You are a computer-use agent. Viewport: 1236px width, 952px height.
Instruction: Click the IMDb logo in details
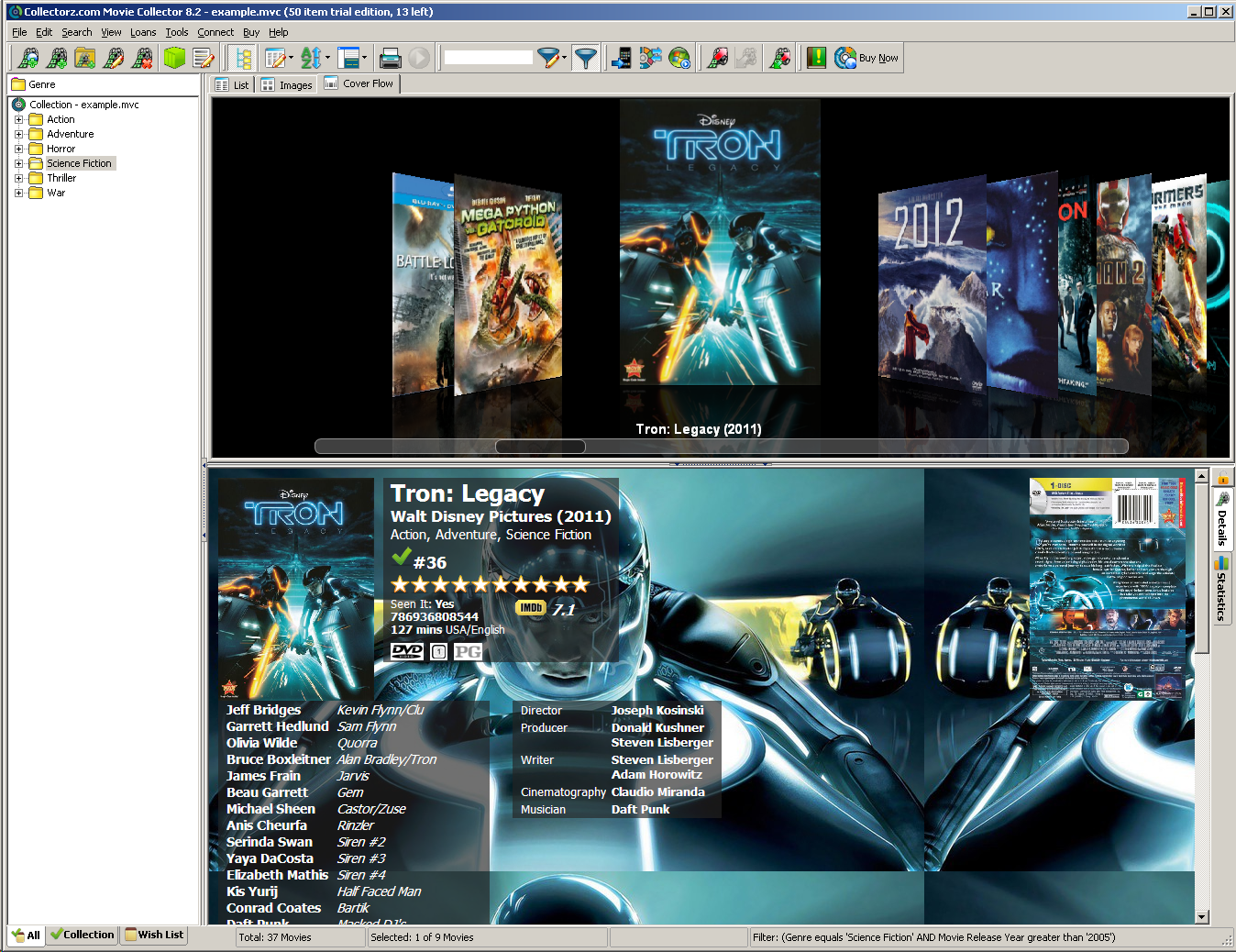tap(531, 608)
